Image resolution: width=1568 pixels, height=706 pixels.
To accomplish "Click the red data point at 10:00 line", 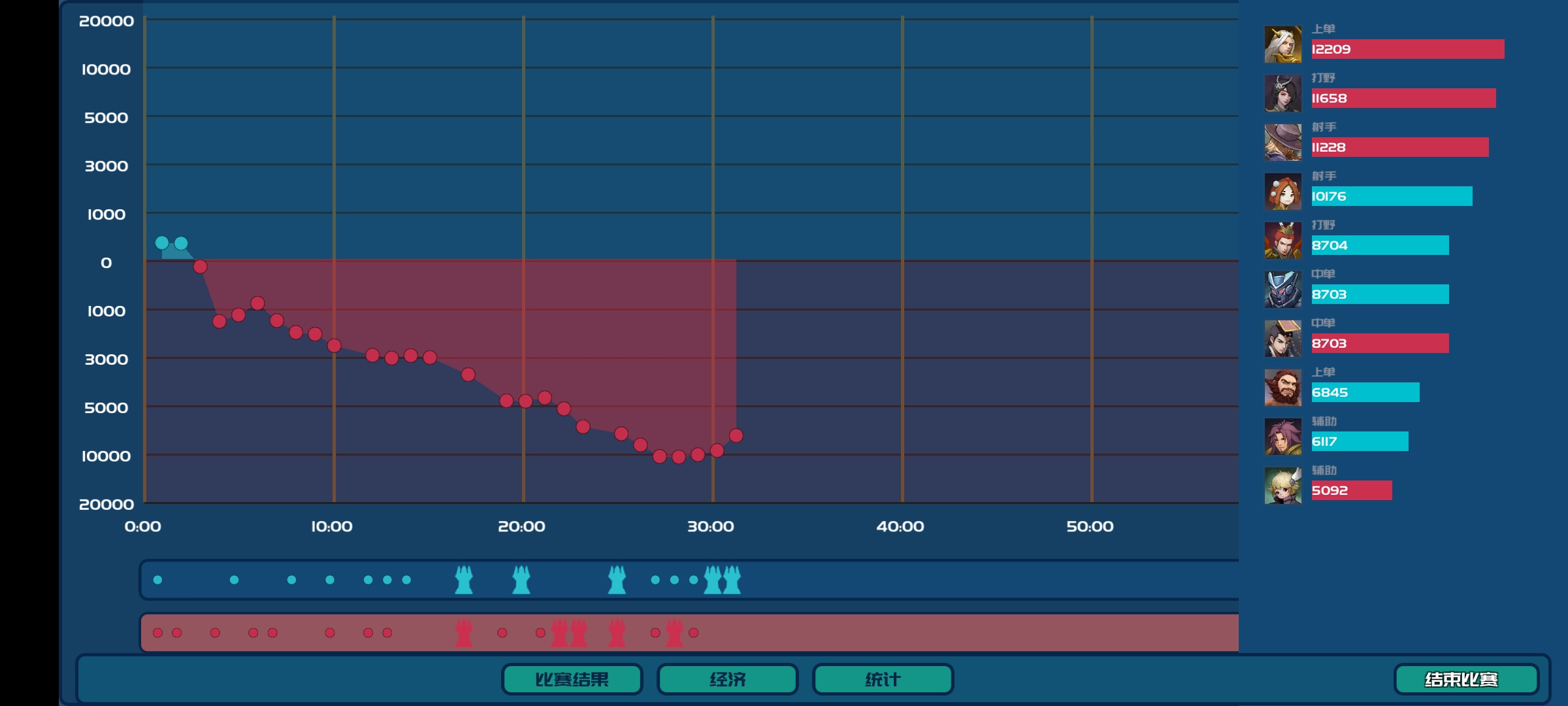I will 334,345.
